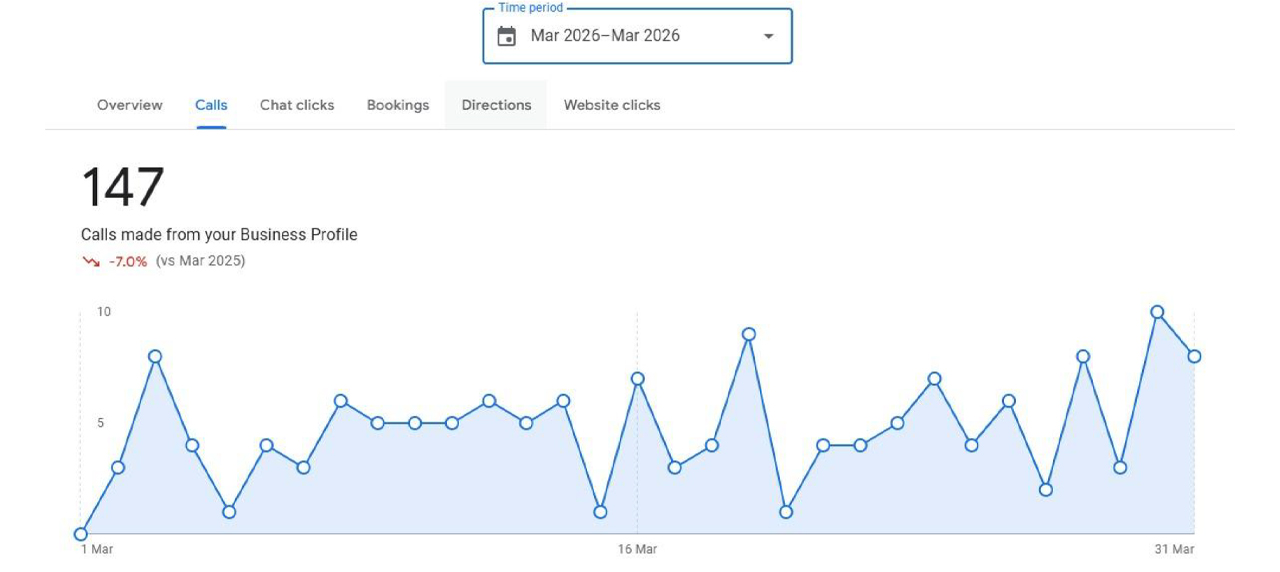Click the y-axis label 10
The width and height of the screenshot is (1280, 572).
click(x=104, y=312)
